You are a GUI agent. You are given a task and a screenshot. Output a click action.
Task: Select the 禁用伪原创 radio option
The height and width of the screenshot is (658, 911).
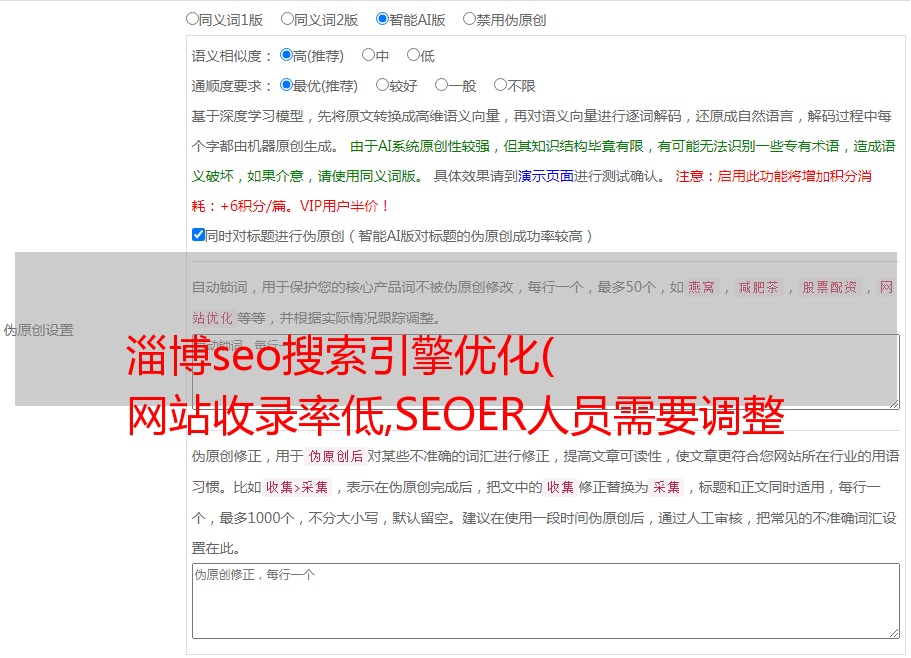[469, 19]
